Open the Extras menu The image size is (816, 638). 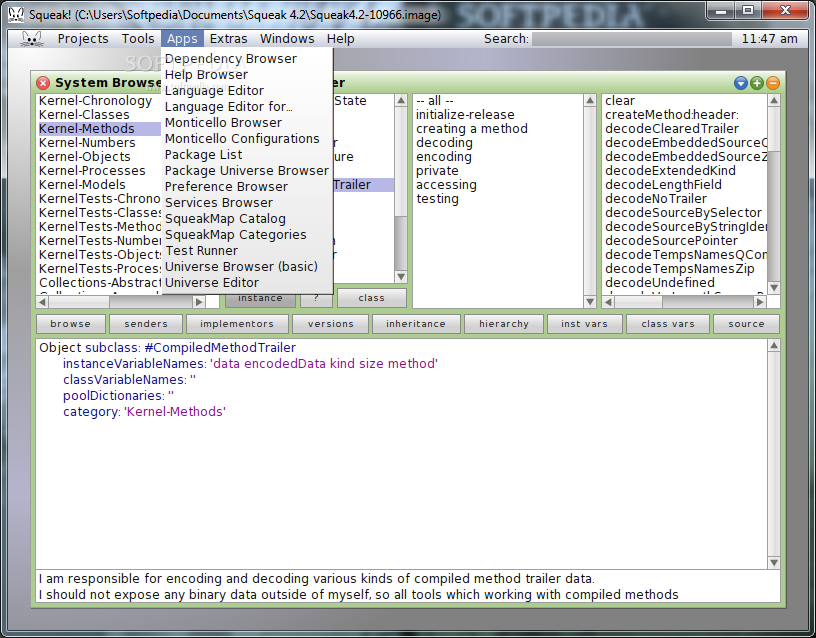[228, 39]
